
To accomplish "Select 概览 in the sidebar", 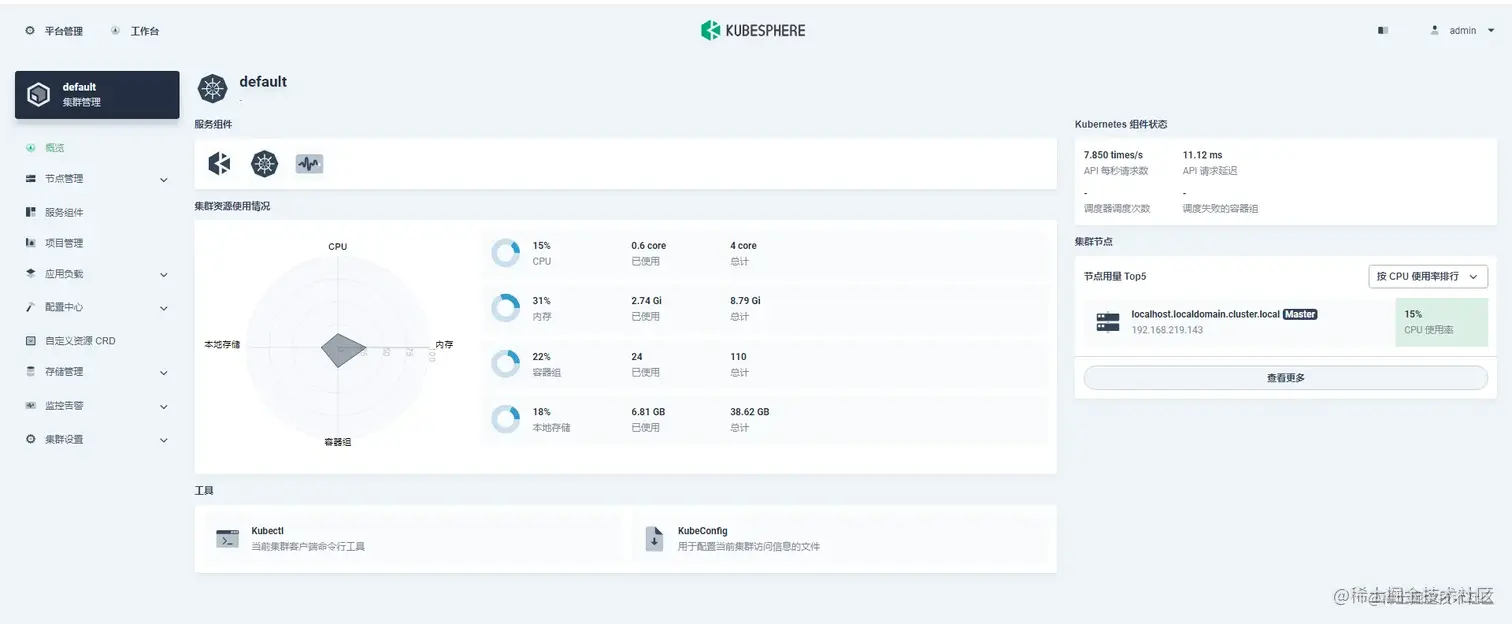I will click(x=54, y=148).
